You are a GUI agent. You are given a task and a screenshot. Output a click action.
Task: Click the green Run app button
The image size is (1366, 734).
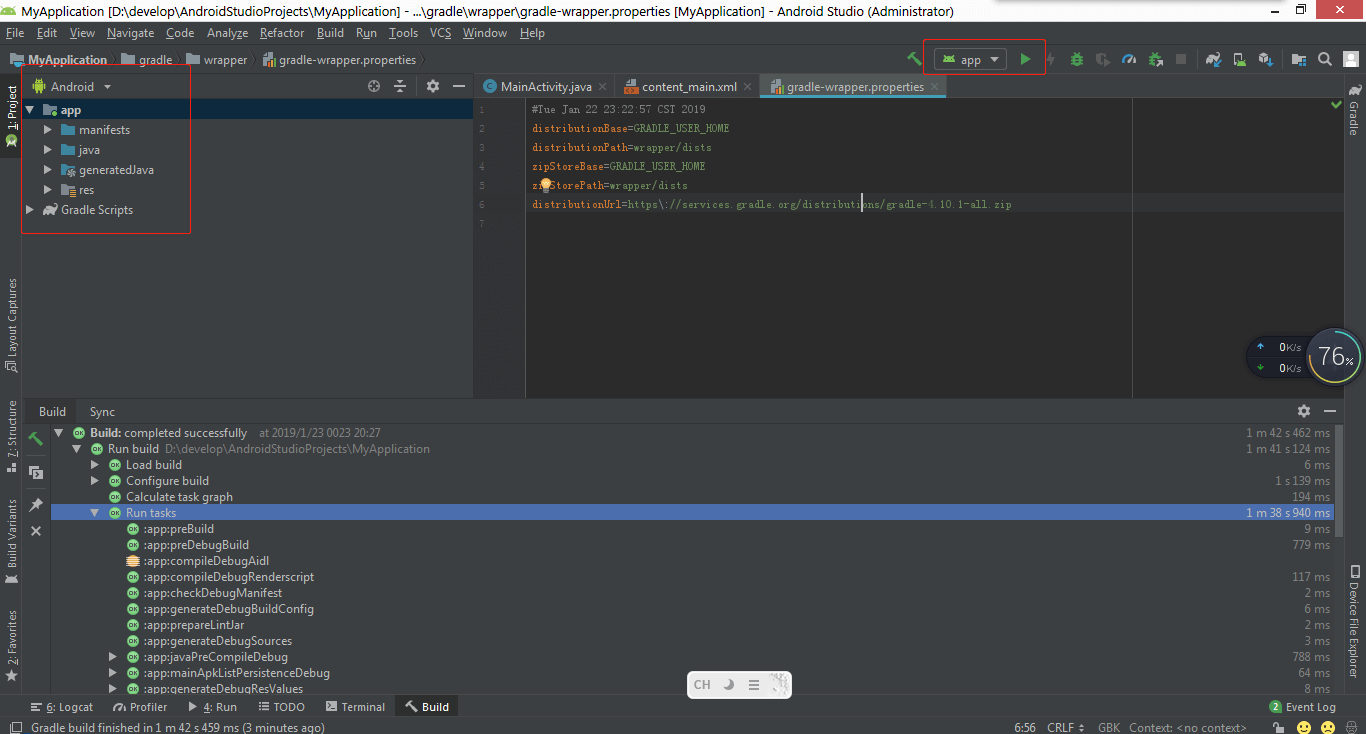pos(1025,60)
